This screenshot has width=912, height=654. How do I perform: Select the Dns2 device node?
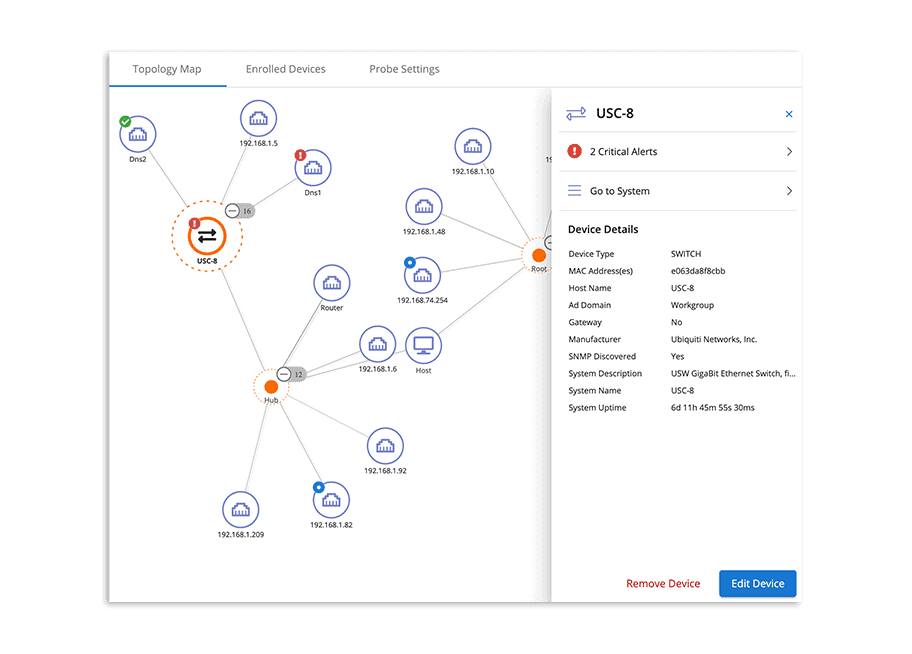click(138, 134)
